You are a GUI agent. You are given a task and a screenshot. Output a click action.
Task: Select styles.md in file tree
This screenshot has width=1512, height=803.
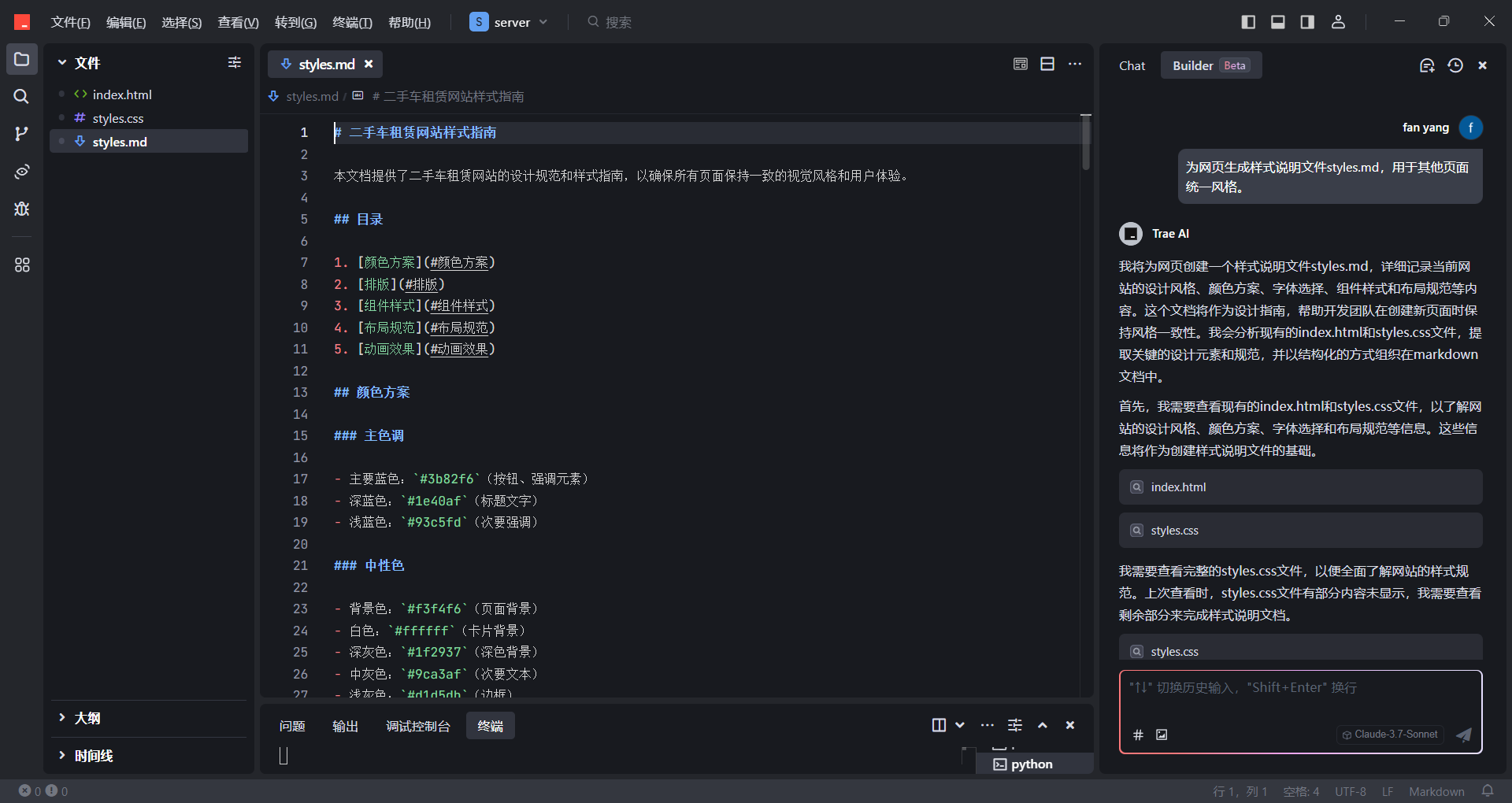click(x=149, y=142)
